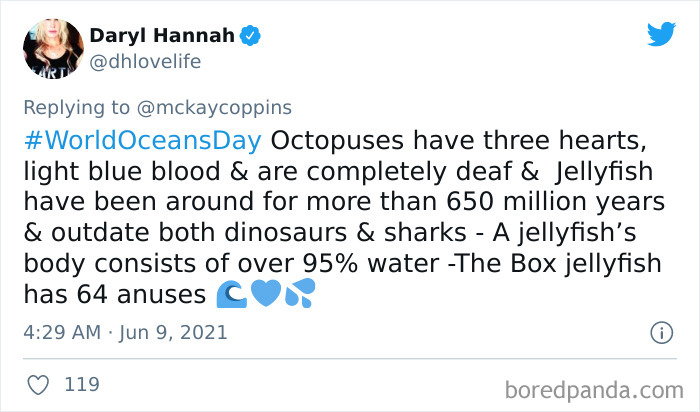This screenshot has height=412, width=700.
Task: Open the Daryl Hannah display name
Action: [x=162, y=36]
